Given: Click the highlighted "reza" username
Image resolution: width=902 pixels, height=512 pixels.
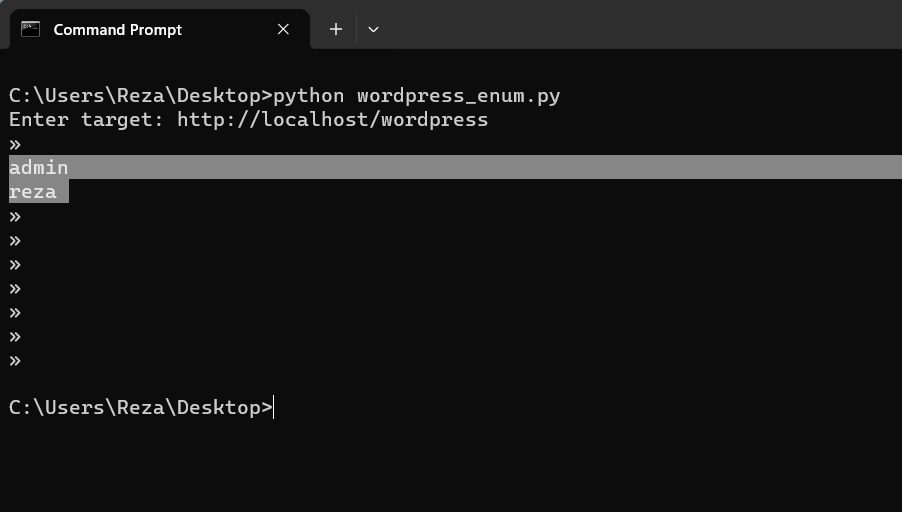Looking at the screenshot, I should [33, 191].
